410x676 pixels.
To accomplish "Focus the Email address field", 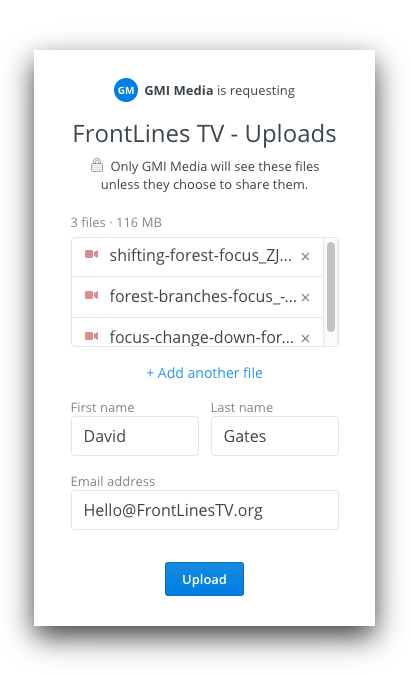I will click(x=205, y=510).
